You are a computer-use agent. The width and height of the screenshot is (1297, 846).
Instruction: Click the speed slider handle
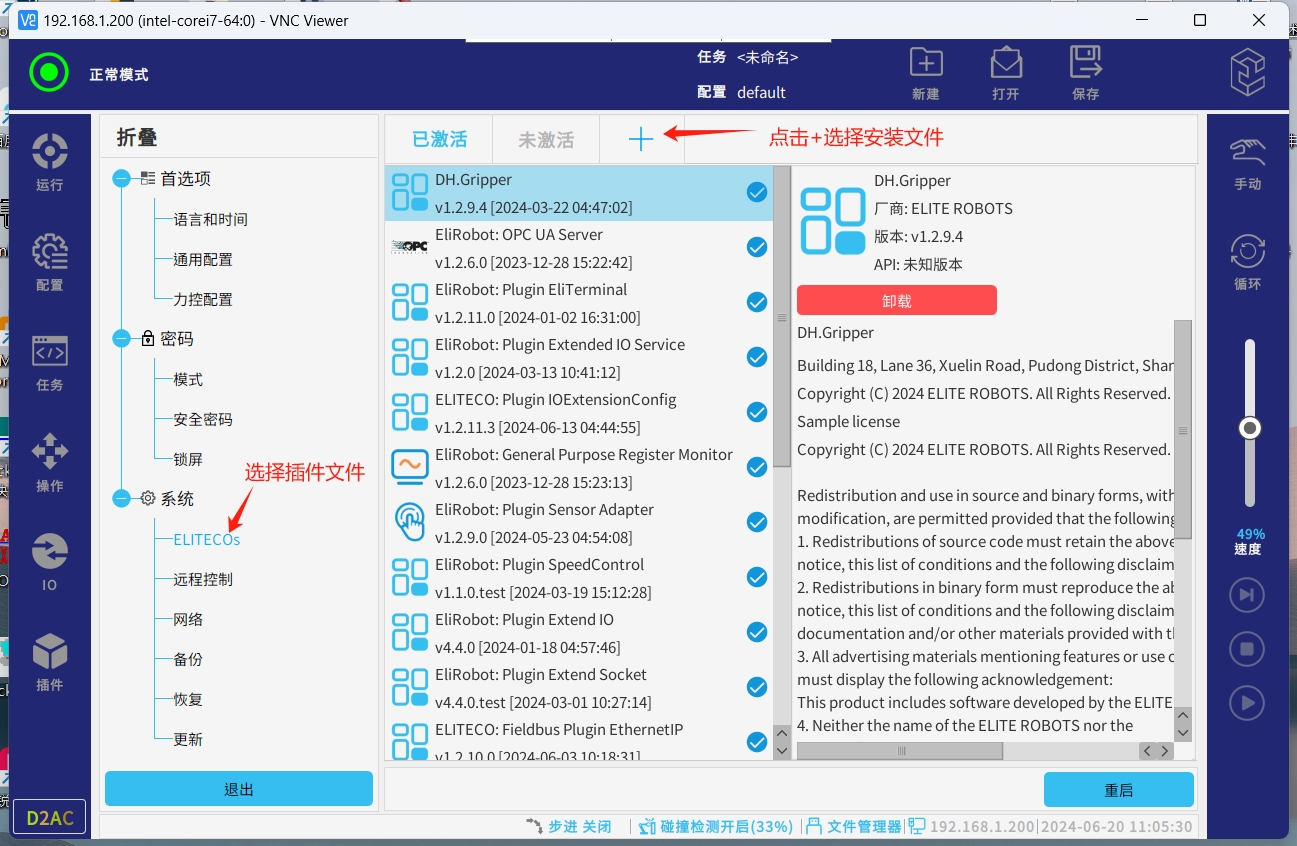[1249, 428]
